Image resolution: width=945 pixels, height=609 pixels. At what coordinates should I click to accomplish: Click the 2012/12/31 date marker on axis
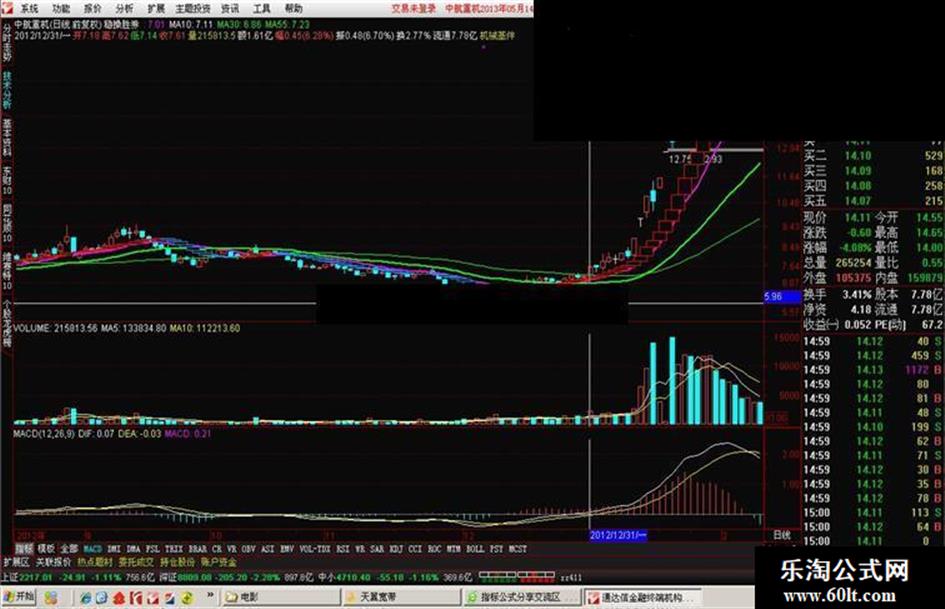[x=618, y=535]
